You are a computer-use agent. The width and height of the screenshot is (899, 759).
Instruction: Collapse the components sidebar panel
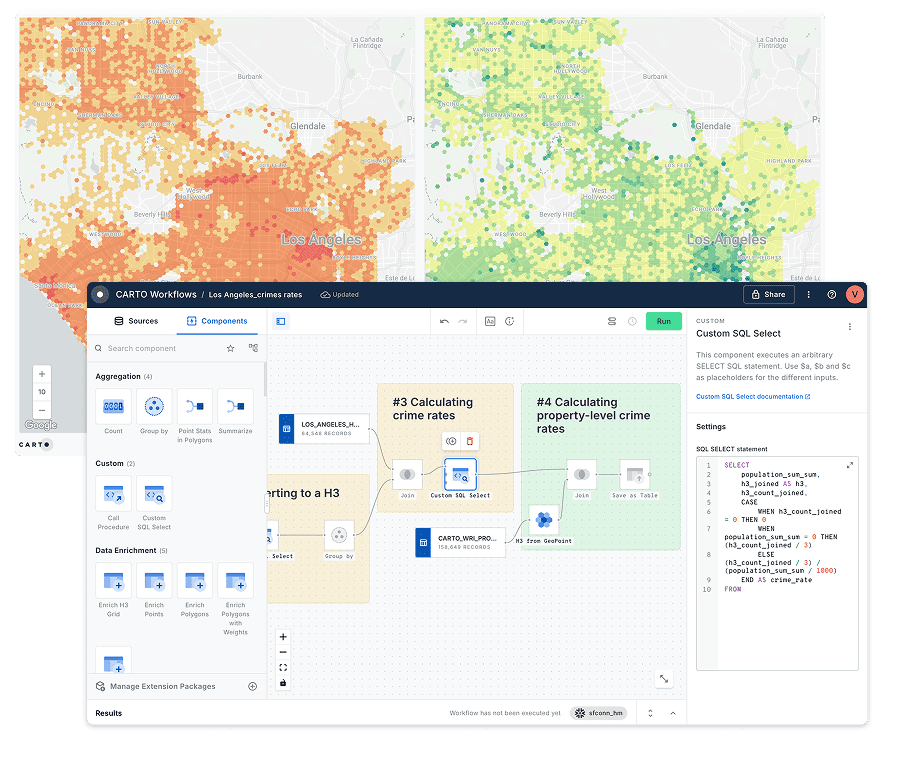tap(281, 320)
